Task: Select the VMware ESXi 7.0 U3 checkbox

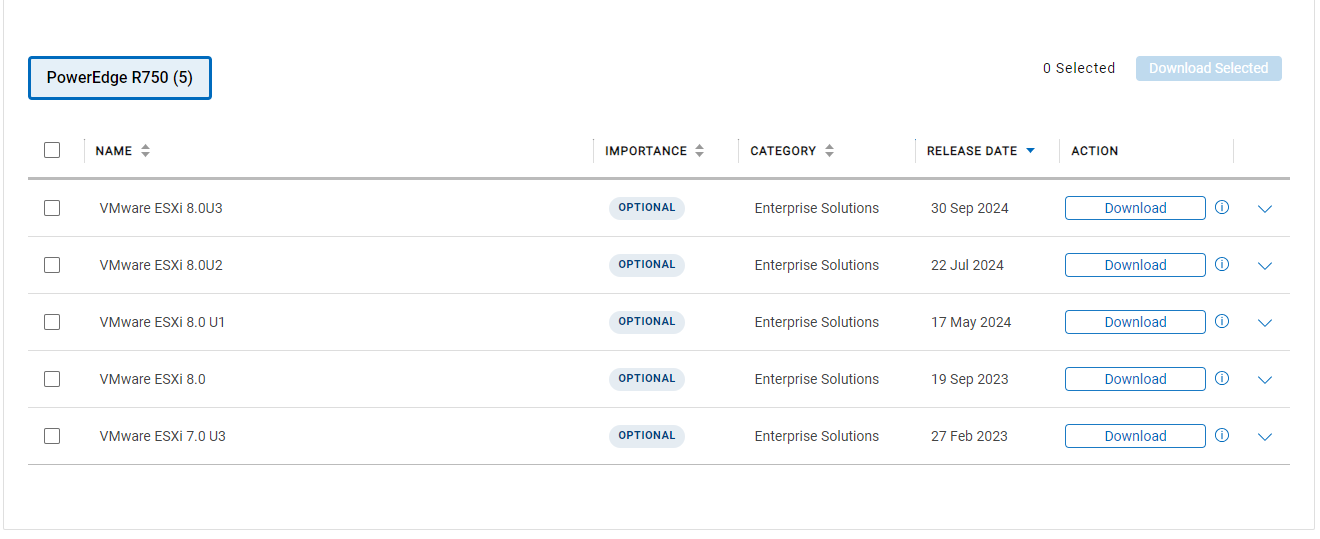Action: point(52,436)
